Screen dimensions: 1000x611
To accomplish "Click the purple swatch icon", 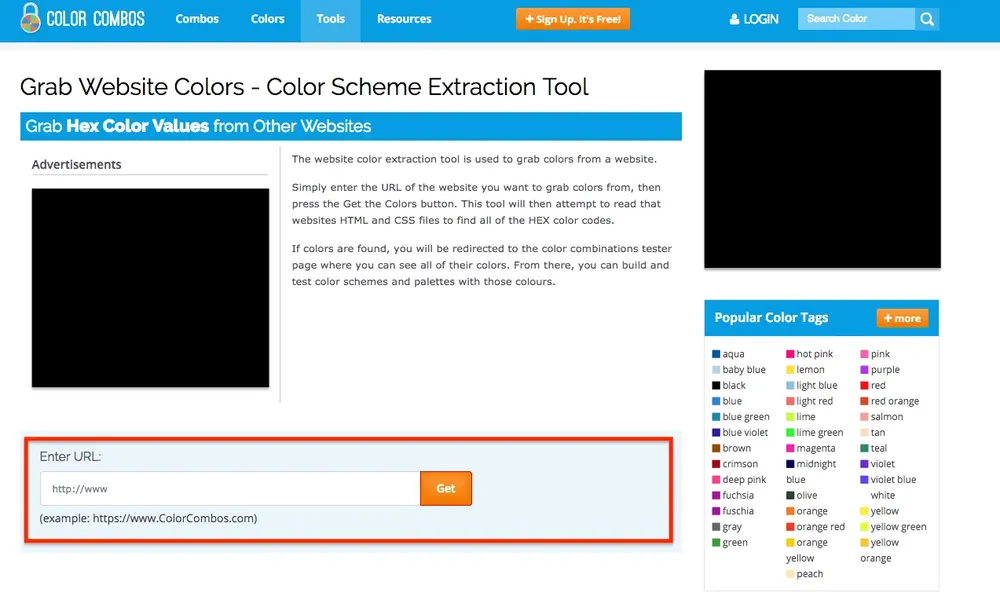I will pyautogui.click(x=864, y=370).
